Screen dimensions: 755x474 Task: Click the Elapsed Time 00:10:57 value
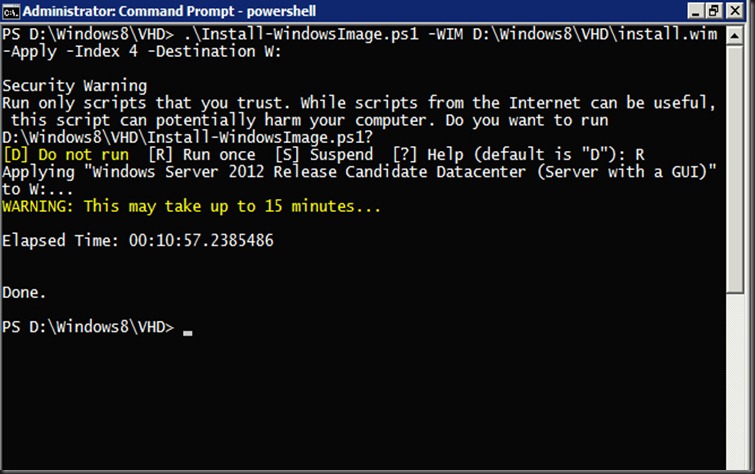tap(201, 240)
